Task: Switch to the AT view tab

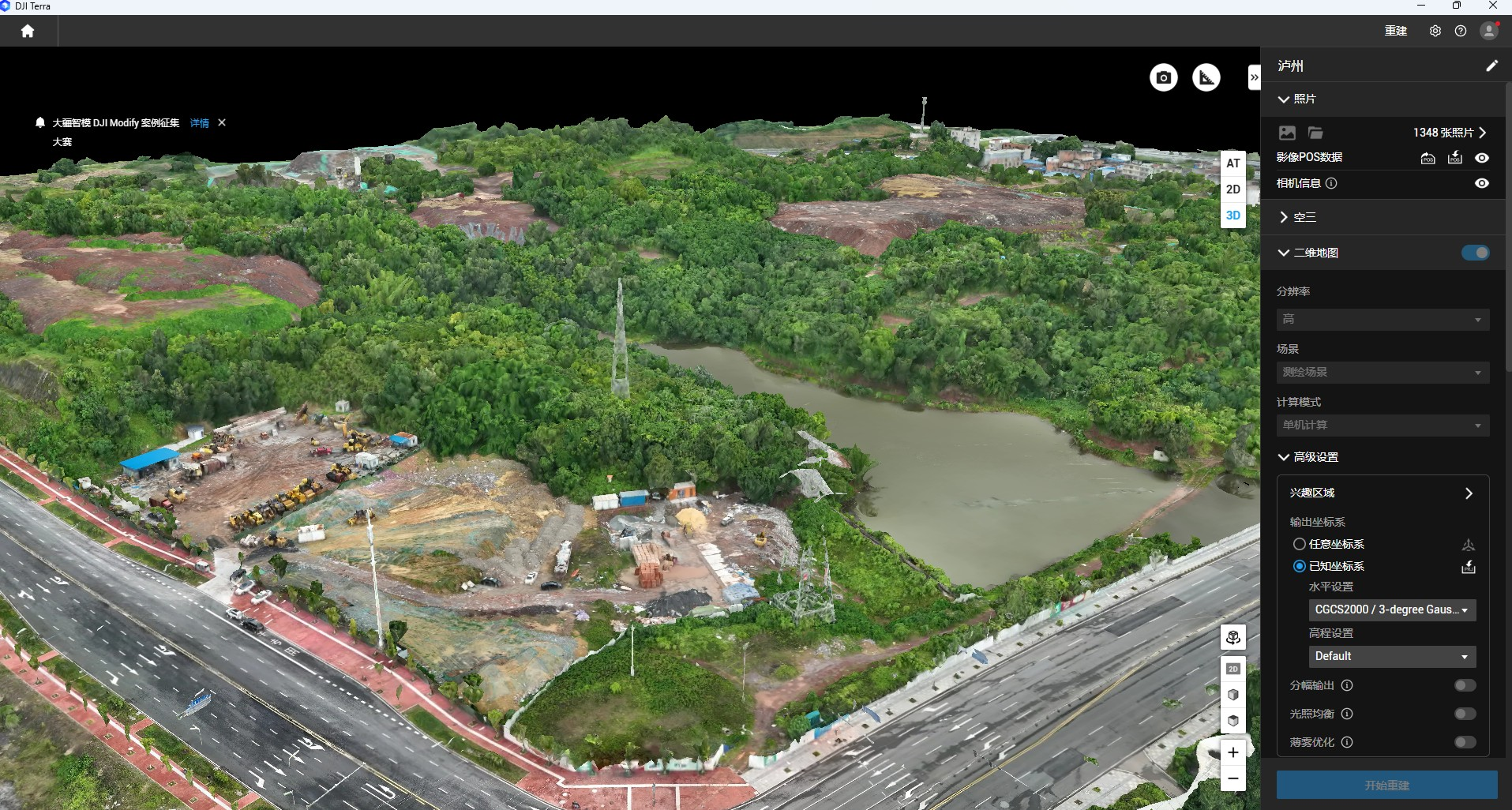Action: click(1232, 163)
